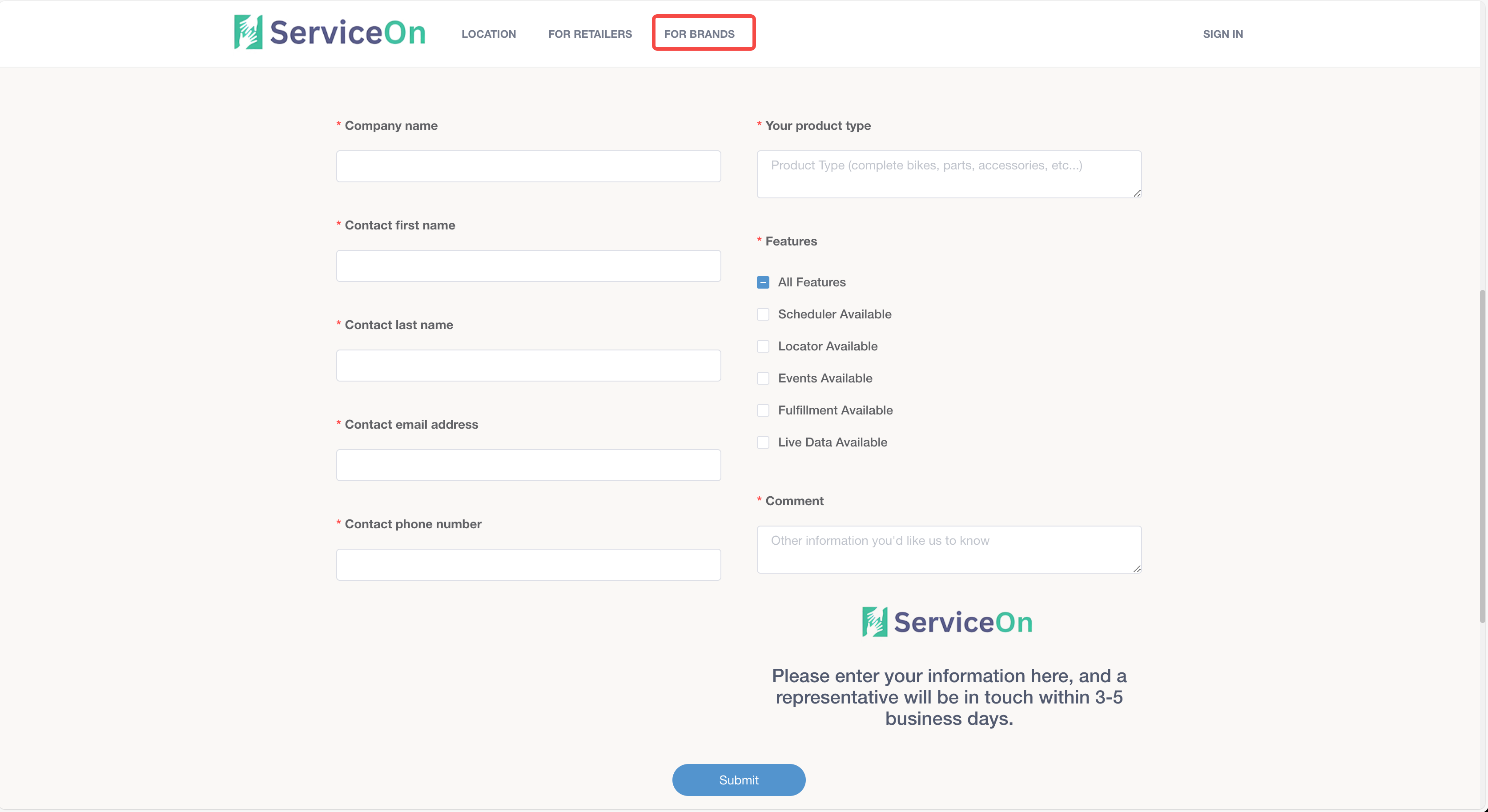The image size is (1488, 812).
Task: Click the ServiceOn logo in header
Action: point(329,32)
